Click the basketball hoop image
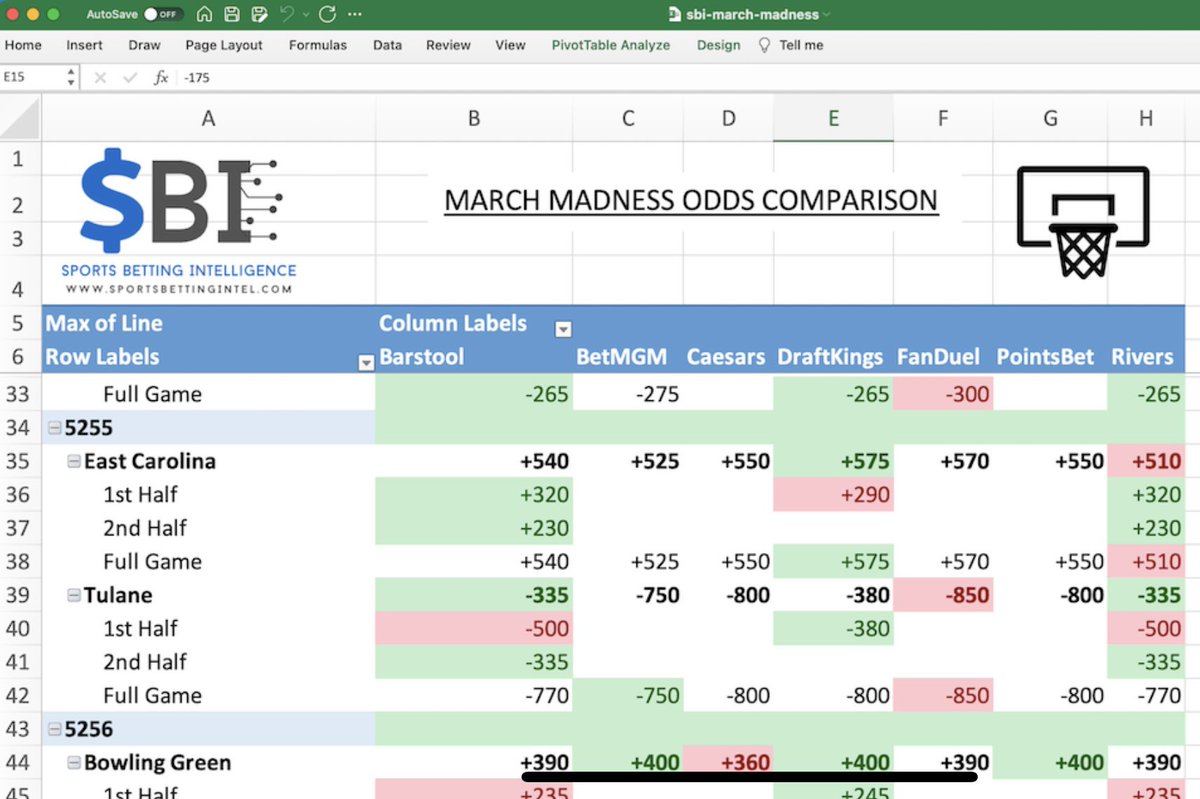 (x=1083, y=222)
